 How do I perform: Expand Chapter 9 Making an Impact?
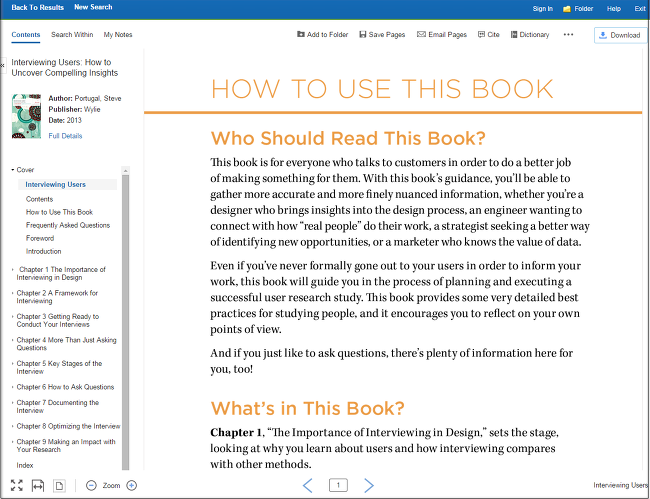pyautogui.click(x=13, y=442)
